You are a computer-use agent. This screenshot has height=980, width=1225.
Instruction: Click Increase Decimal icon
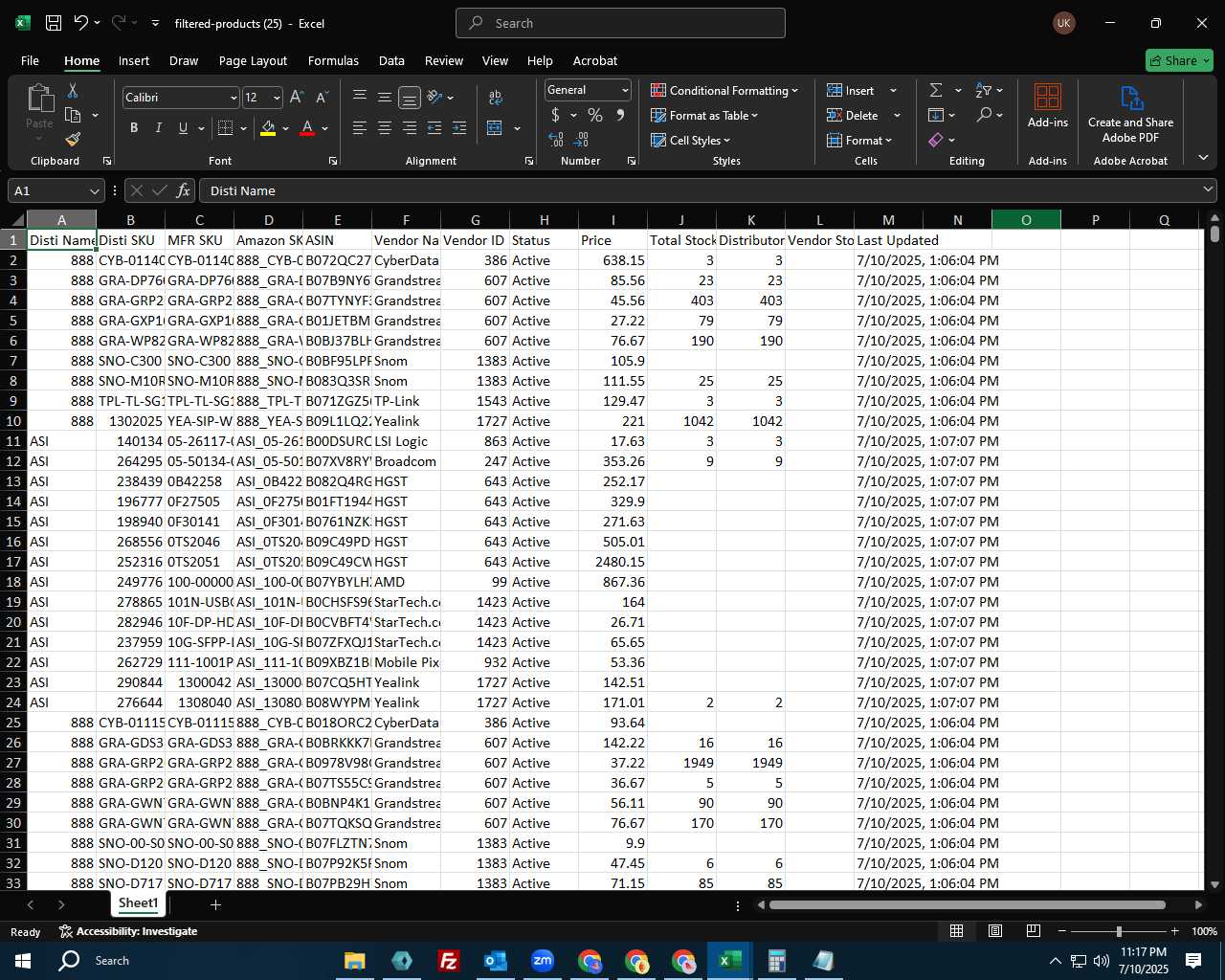click(556, 140)
